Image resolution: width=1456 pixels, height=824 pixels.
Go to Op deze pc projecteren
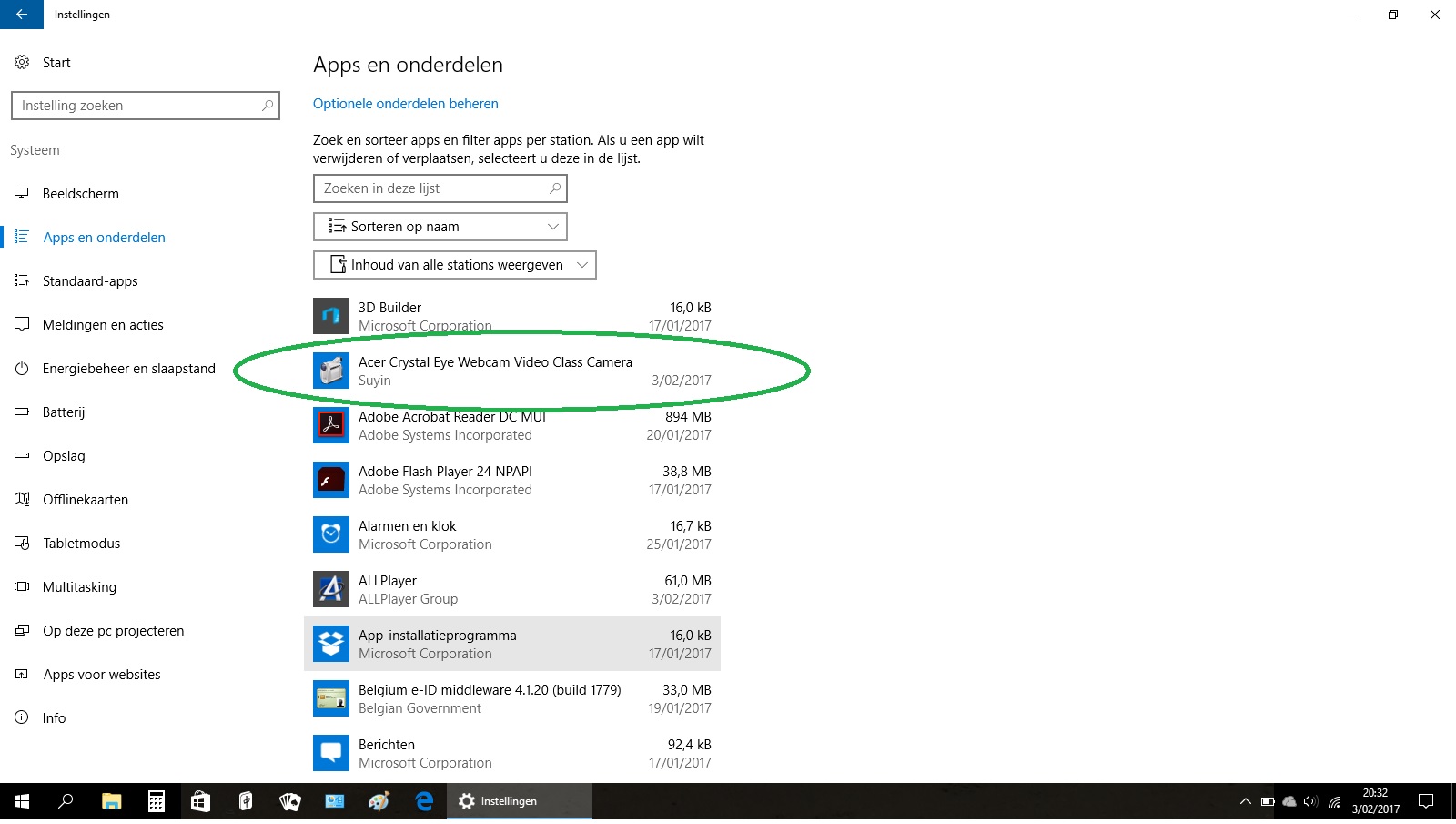(113, 630)
